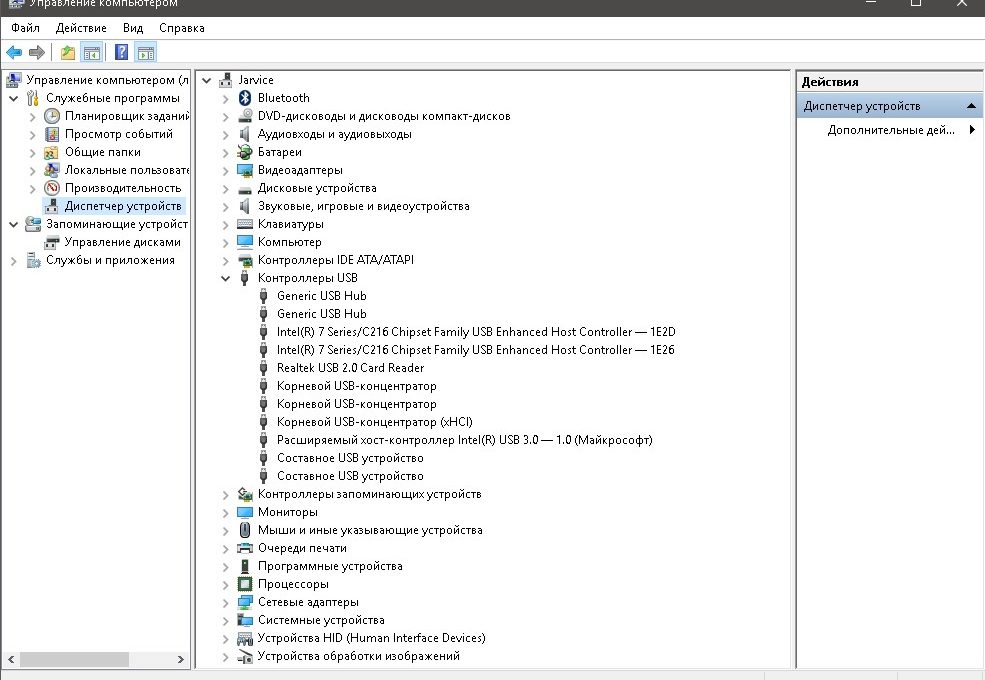Collapse the Служебные программы node
The height and width of the screenshot is (680, 985).
13,99
